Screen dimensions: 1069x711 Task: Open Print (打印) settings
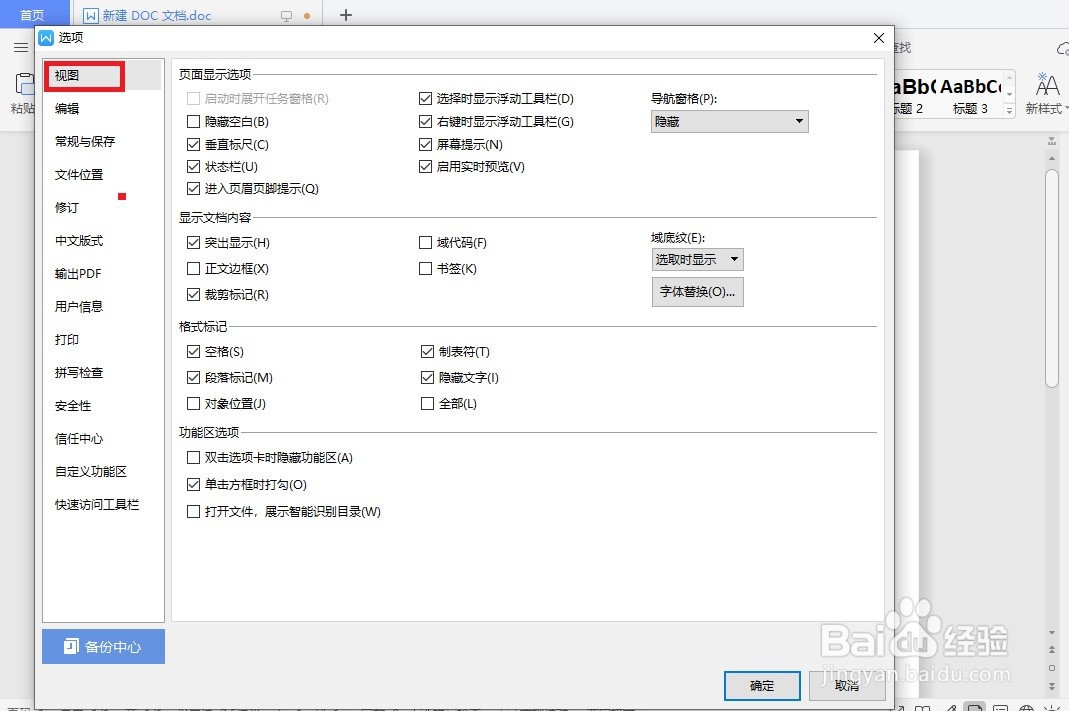[x=67, y=339]
